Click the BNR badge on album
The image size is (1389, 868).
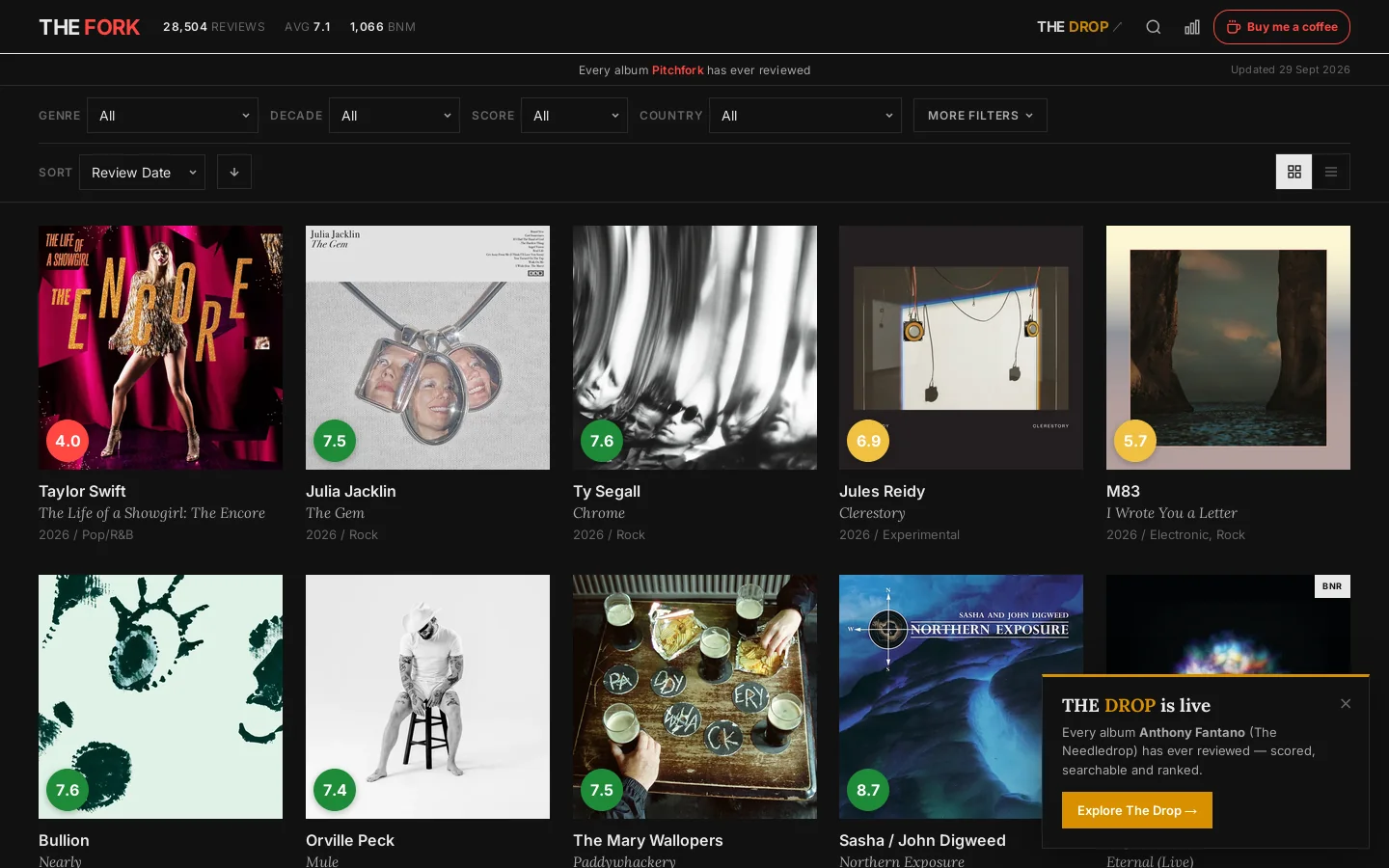(1332, 586)
